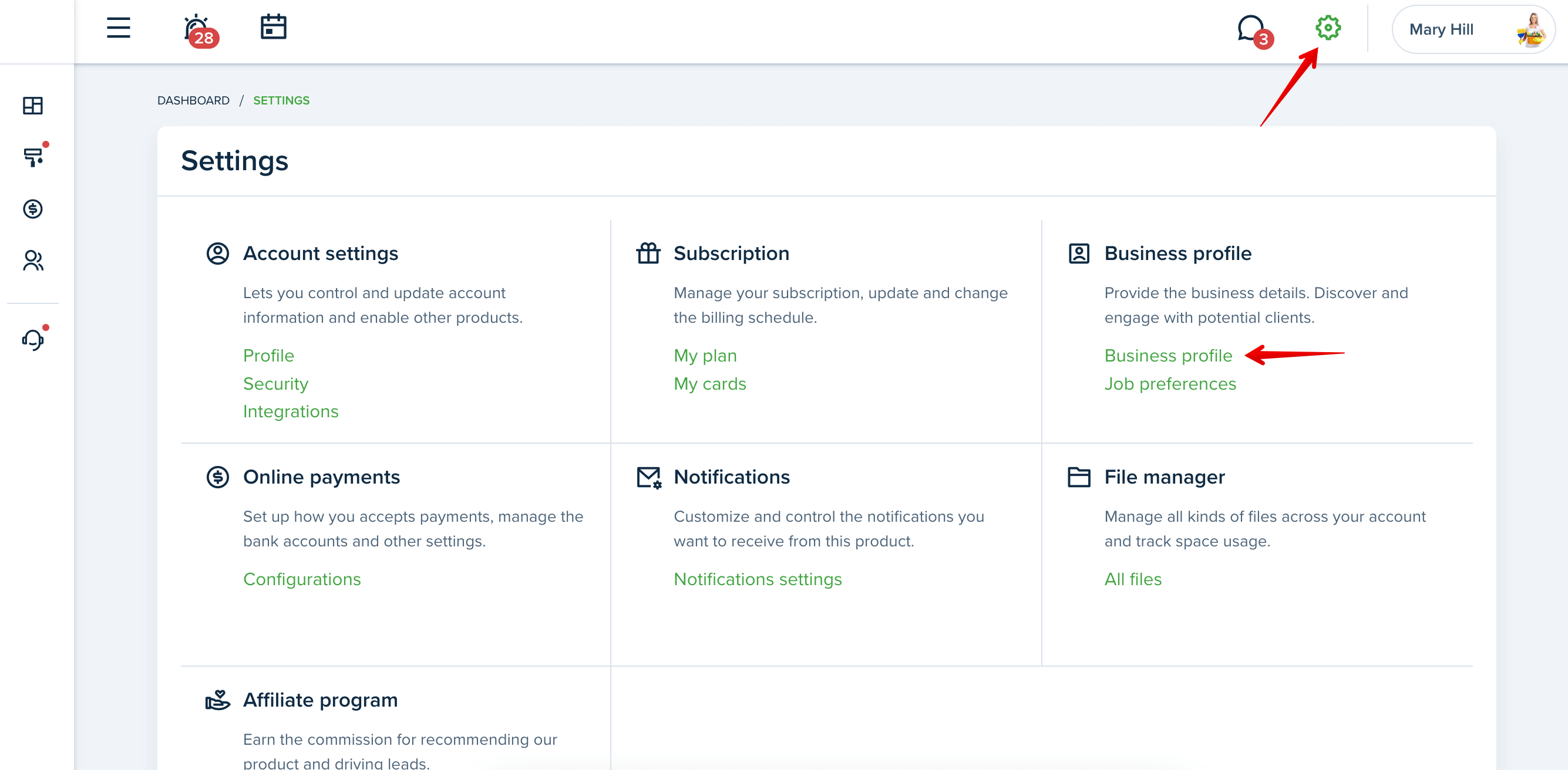Click the Notifications heading
This screenshot has height=770, width=1568.
[x=732, y=477]
